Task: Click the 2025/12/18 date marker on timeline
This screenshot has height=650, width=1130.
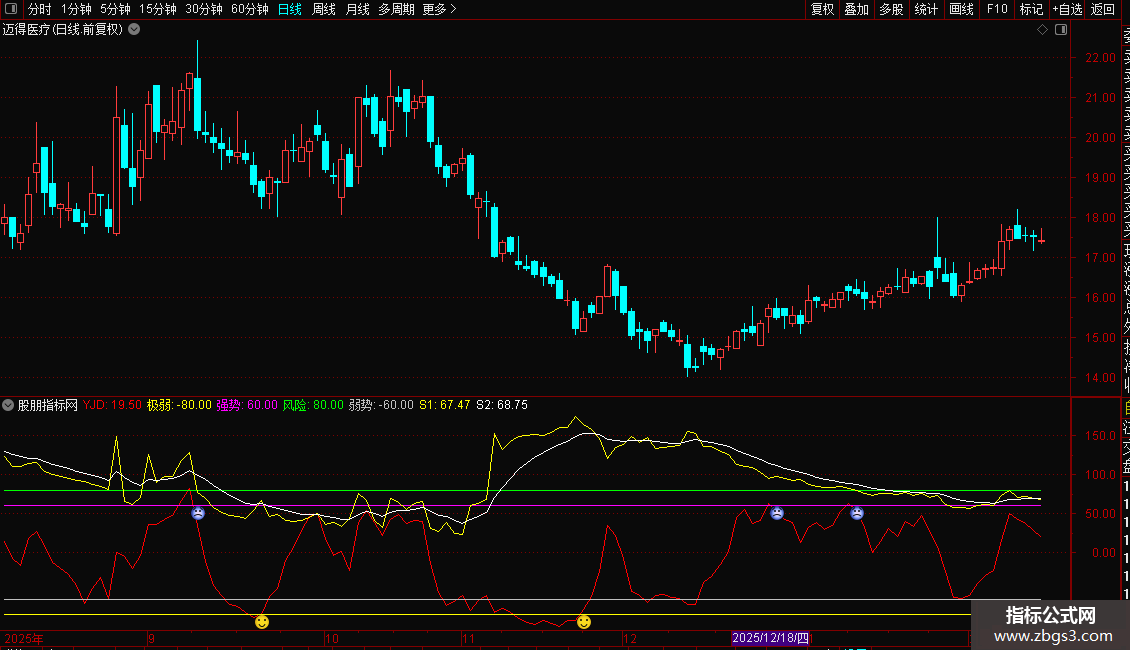Action: (x=770, y=637)
